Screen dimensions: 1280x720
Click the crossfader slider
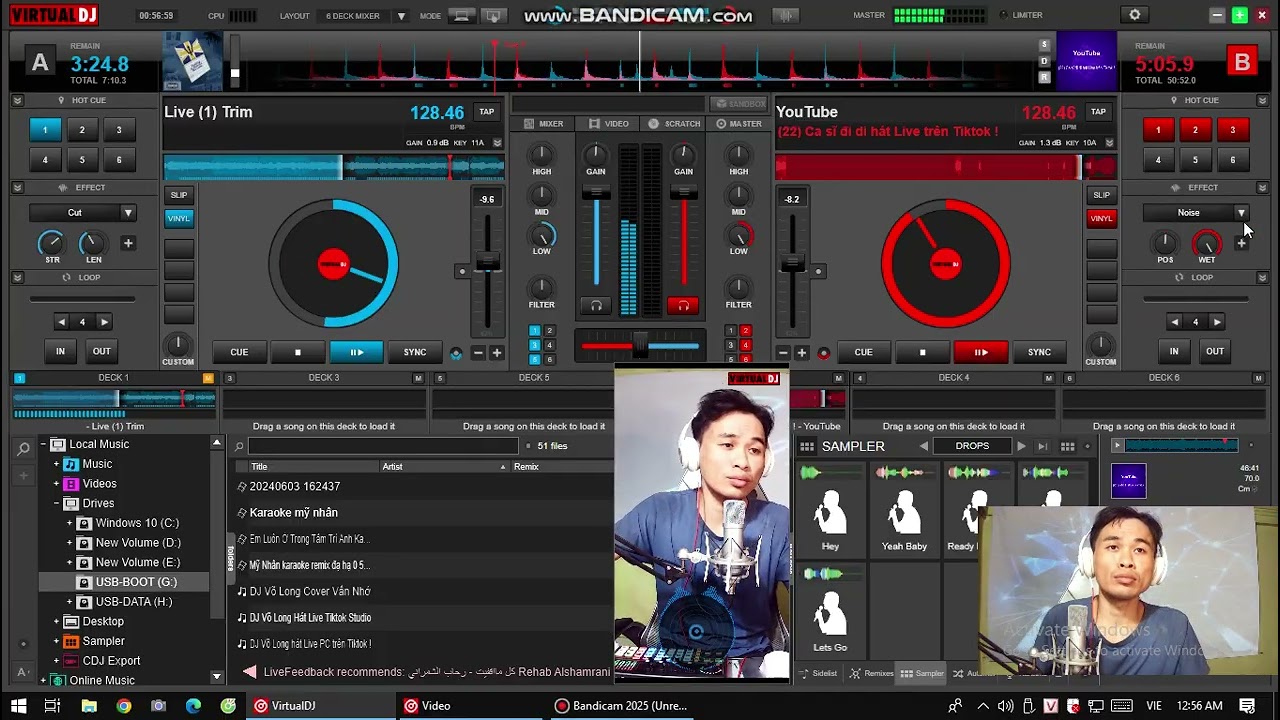pos(640,346)
